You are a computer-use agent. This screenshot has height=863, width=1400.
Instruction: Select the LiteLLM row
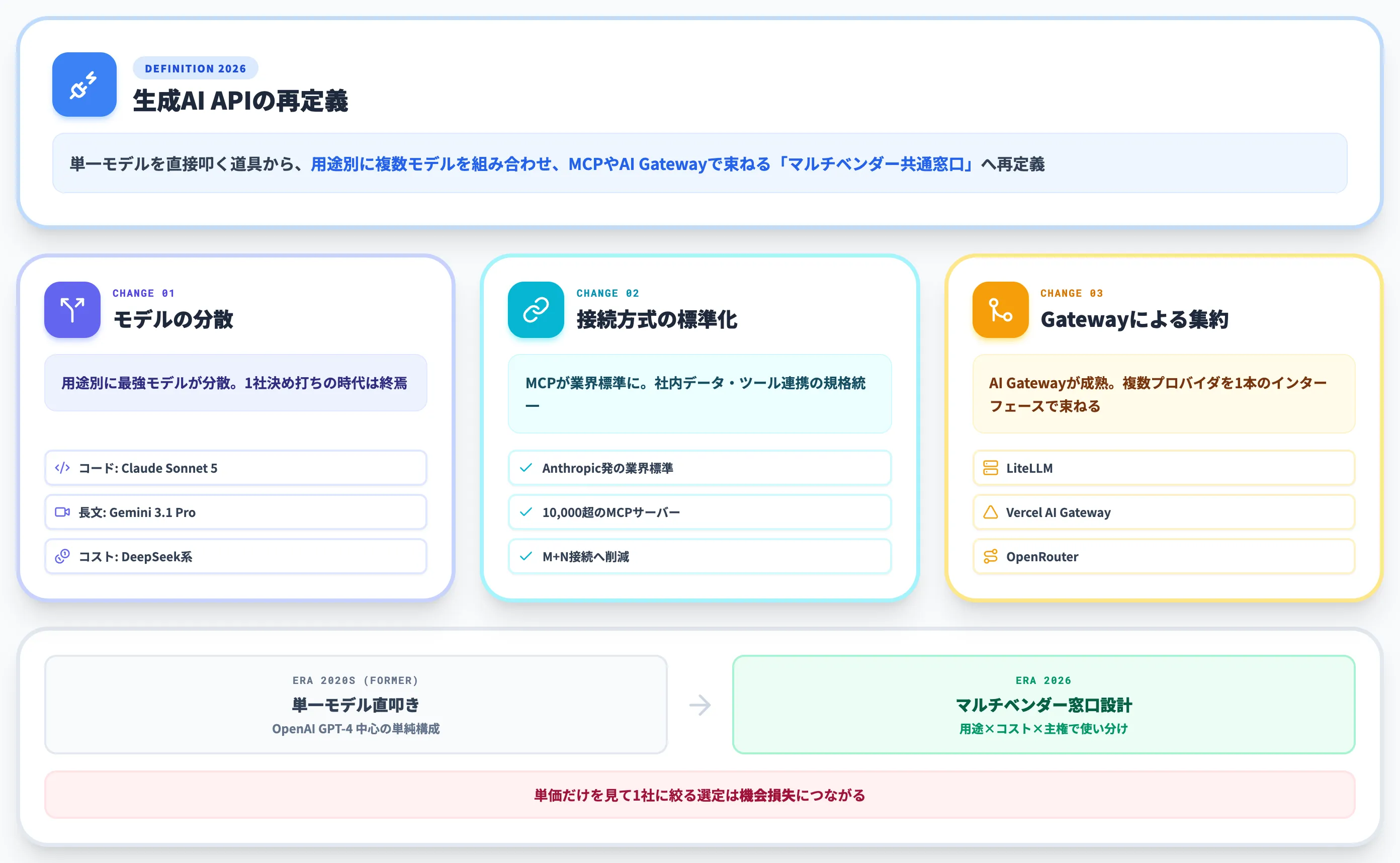[1163, 468]
